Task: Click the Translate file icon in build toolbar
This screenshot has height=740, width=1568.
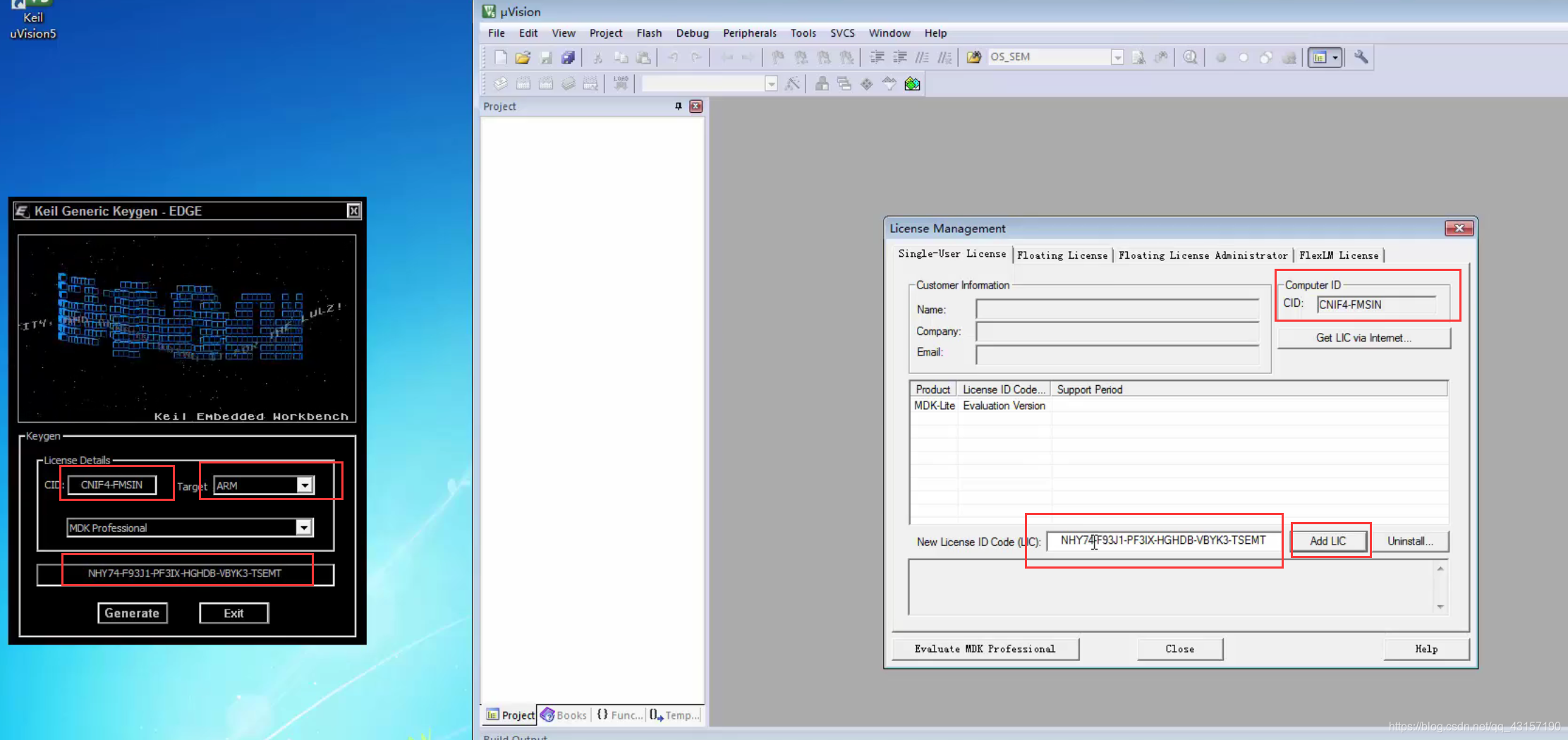Action: click(500, 84)
